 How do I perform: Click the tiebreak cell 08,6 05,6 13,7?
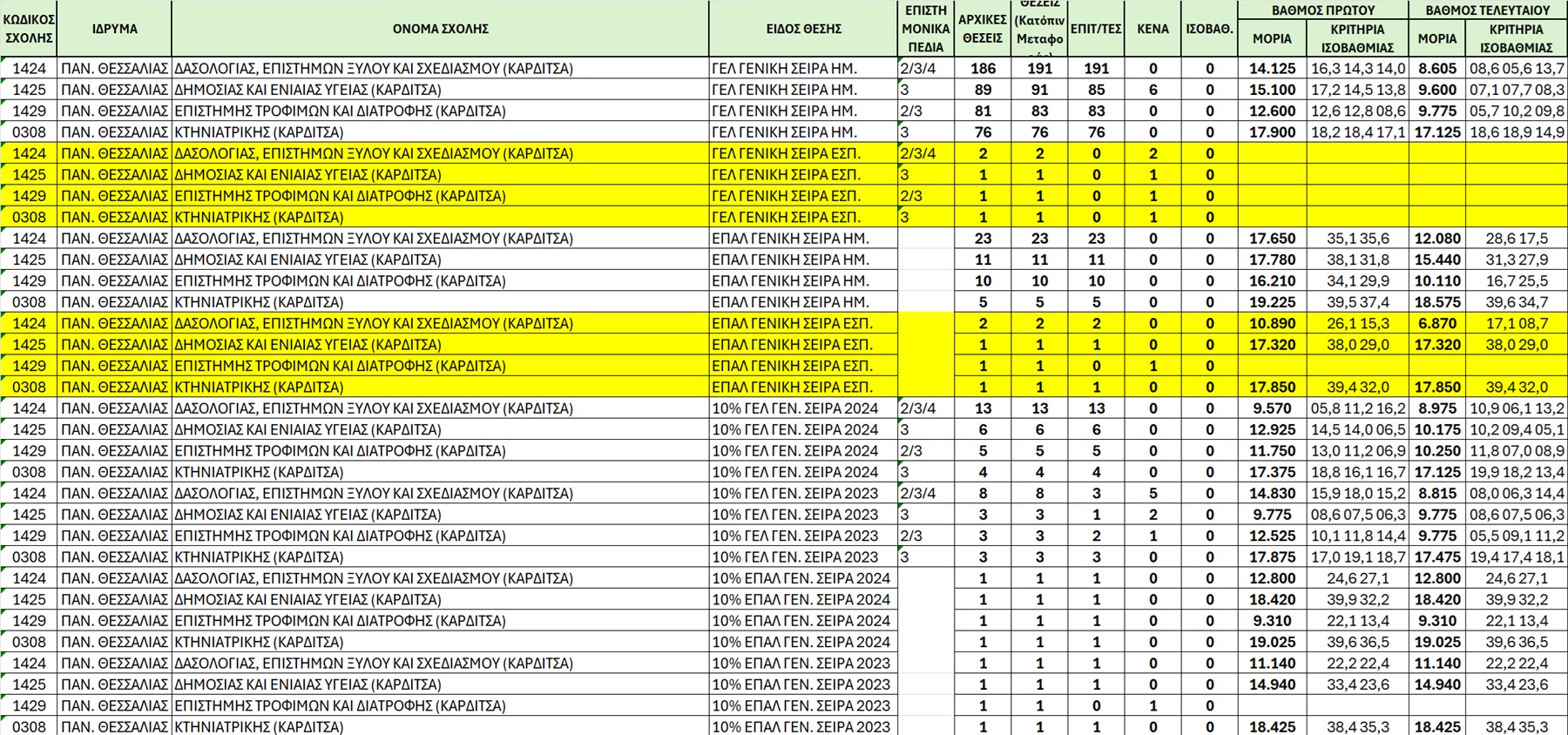click(1516, 69)
